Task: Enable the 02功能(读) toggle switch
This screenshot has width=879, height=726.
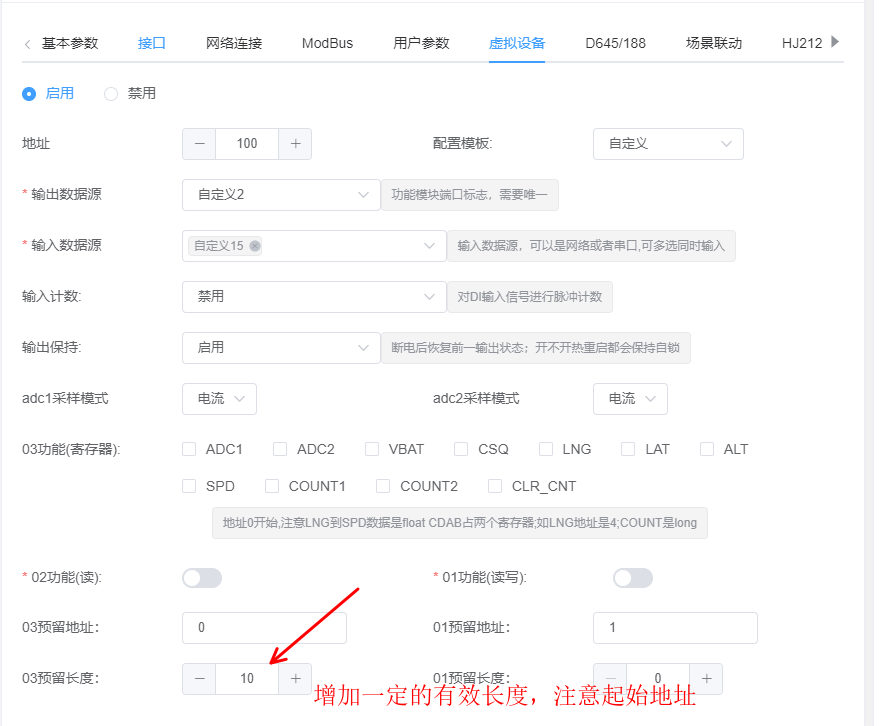Action: click(202, 578)
